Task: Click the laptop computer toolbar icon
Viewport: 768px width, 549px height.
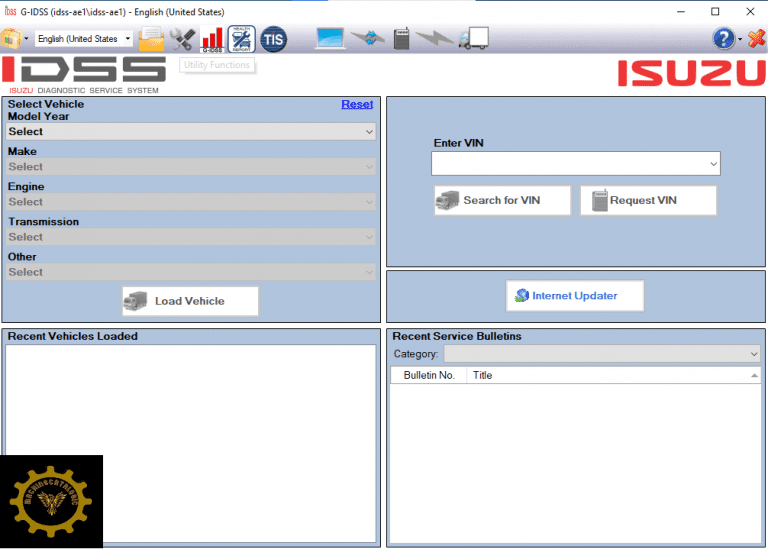Action: 330,38
